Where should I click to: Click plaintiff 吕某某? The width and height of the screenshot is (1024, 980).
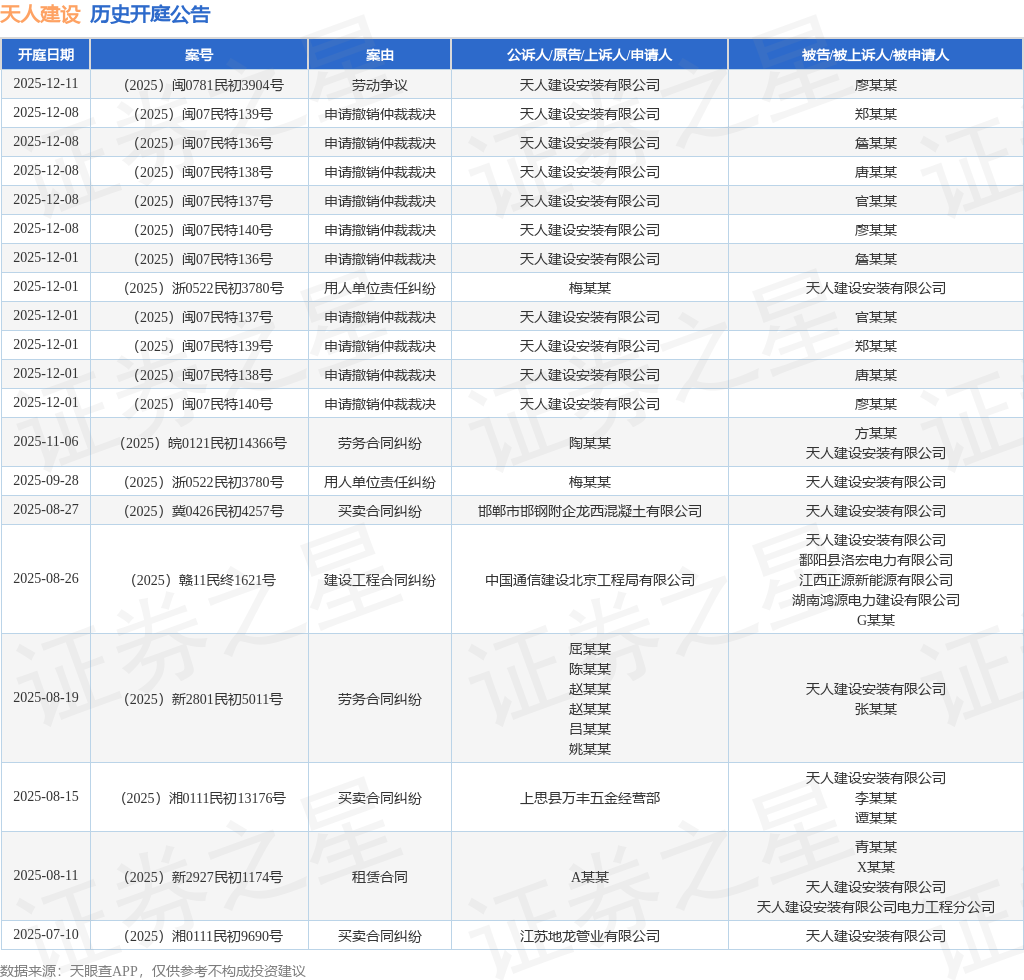pyautogui.click(x=590, y=729)
